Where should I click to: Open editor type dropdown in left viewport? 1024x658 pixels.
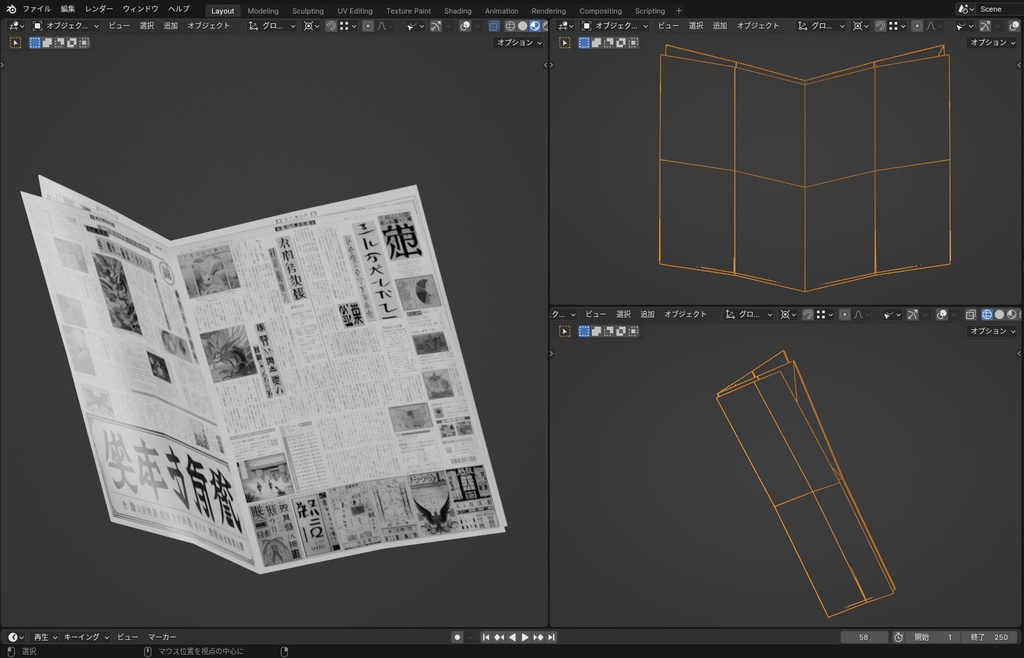pyautogui.click(x=17, y=26)
